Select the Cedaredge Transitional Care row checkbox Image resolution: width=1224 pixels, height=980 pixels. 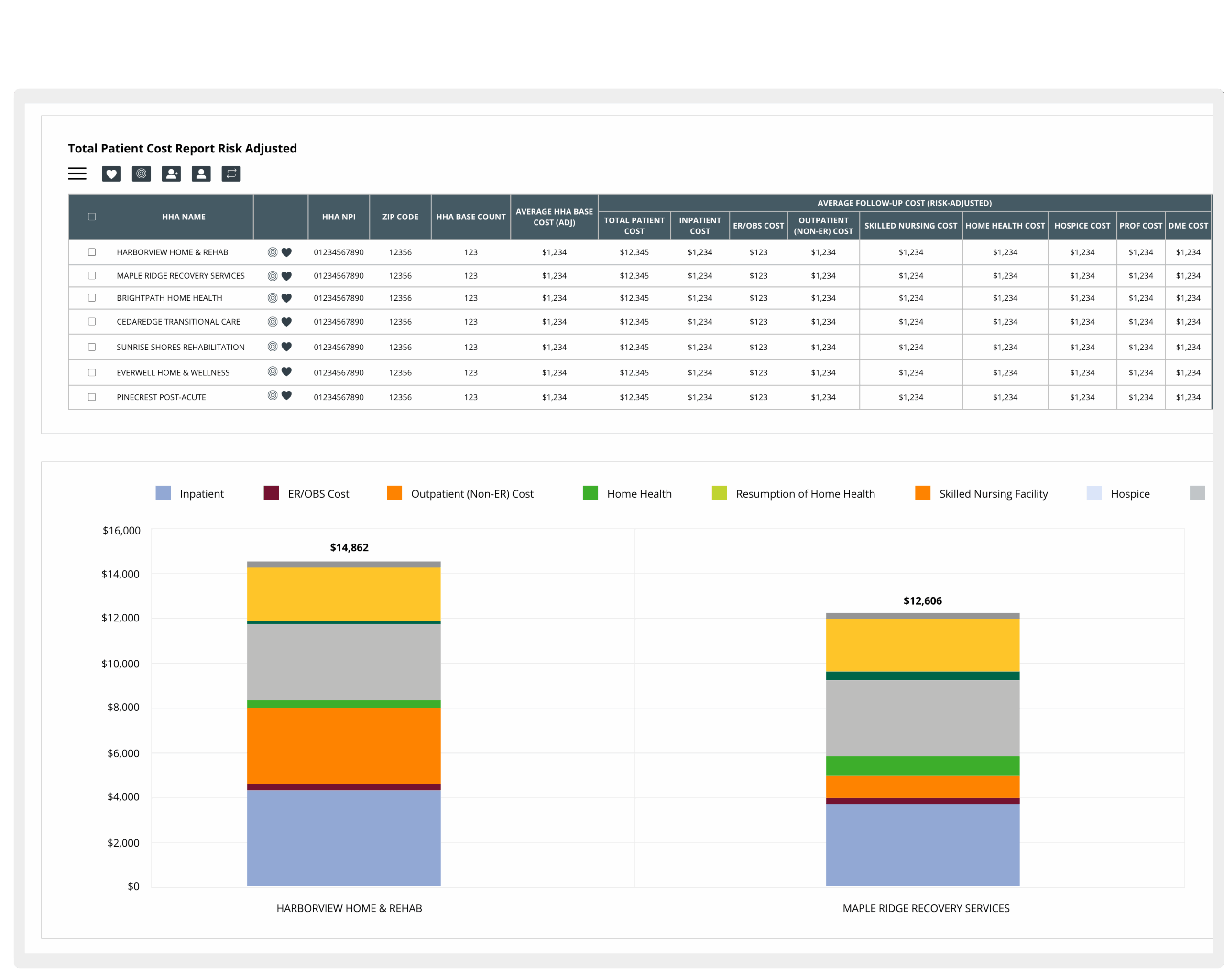click(x=92, y=321)
